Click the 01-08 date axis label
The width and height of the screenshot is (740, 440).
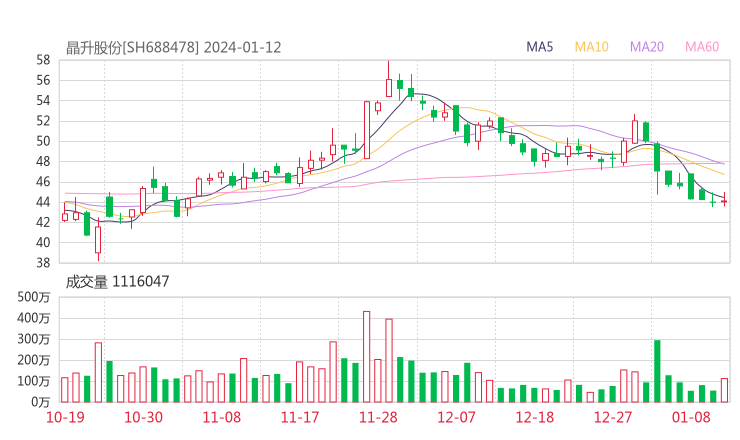click(691, 417)
